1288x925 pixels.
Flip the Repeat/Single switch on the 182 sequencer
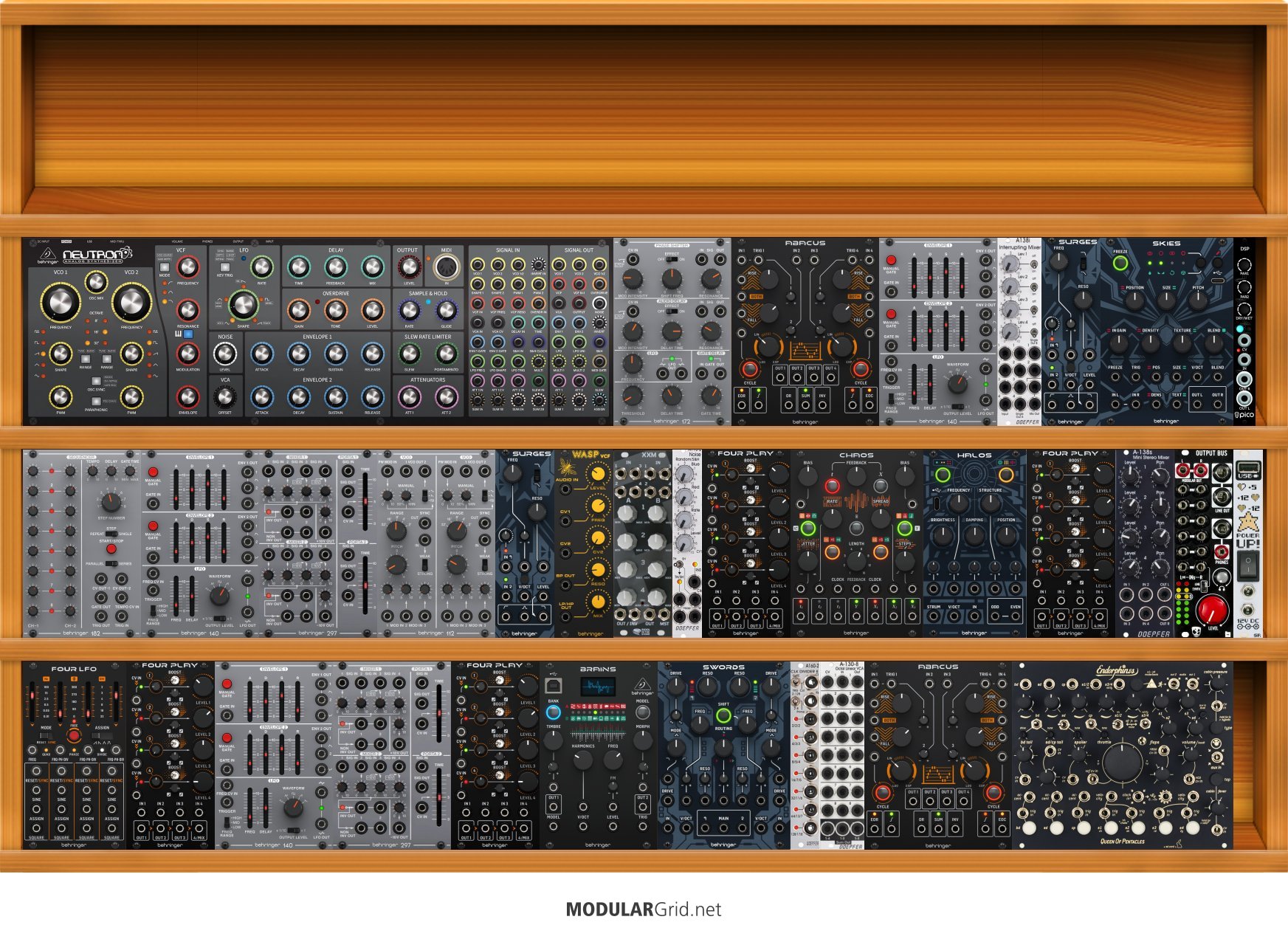(111, 534)
